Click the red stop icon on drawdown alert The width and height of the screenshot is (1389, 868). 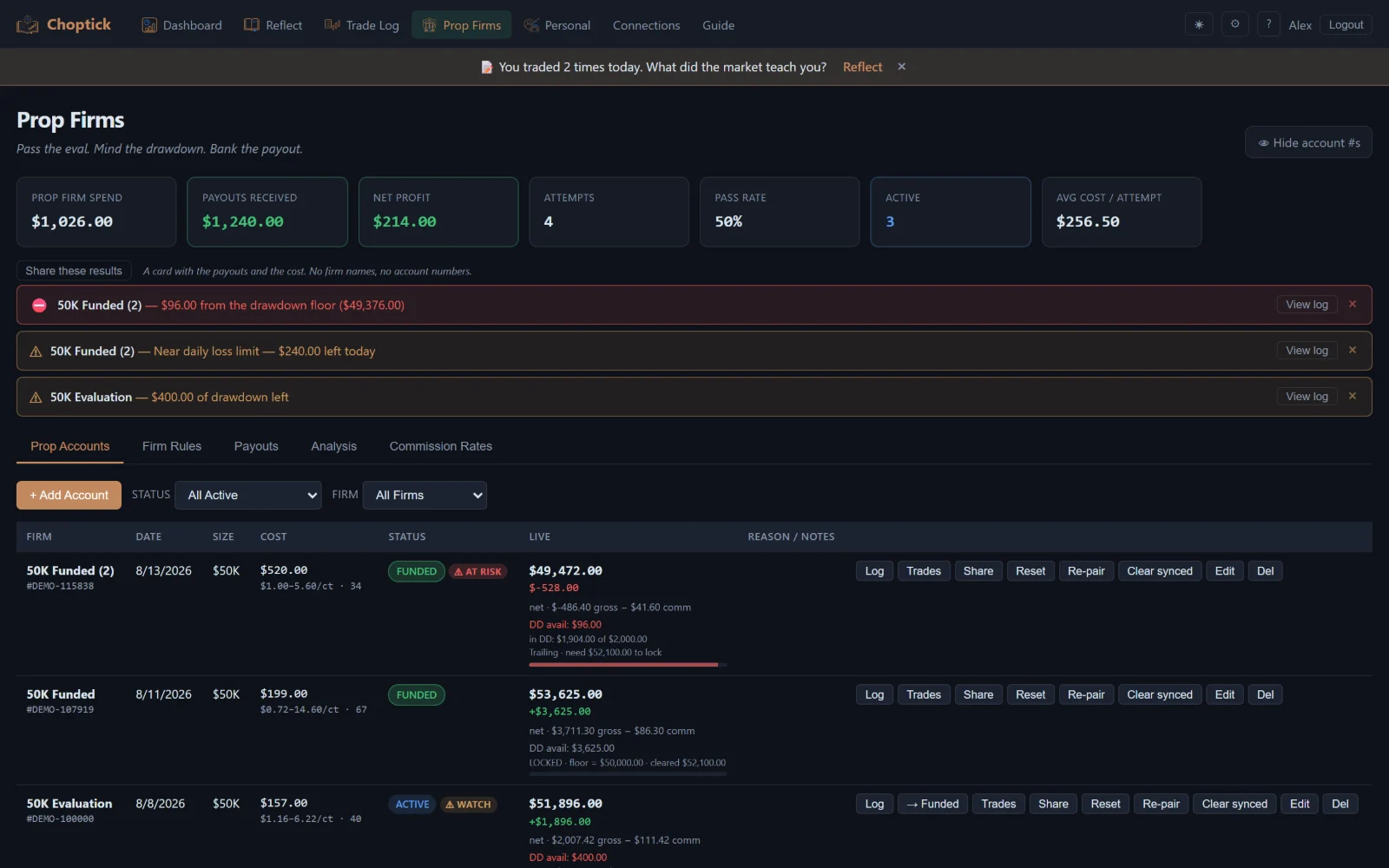[x=39, y=305]
